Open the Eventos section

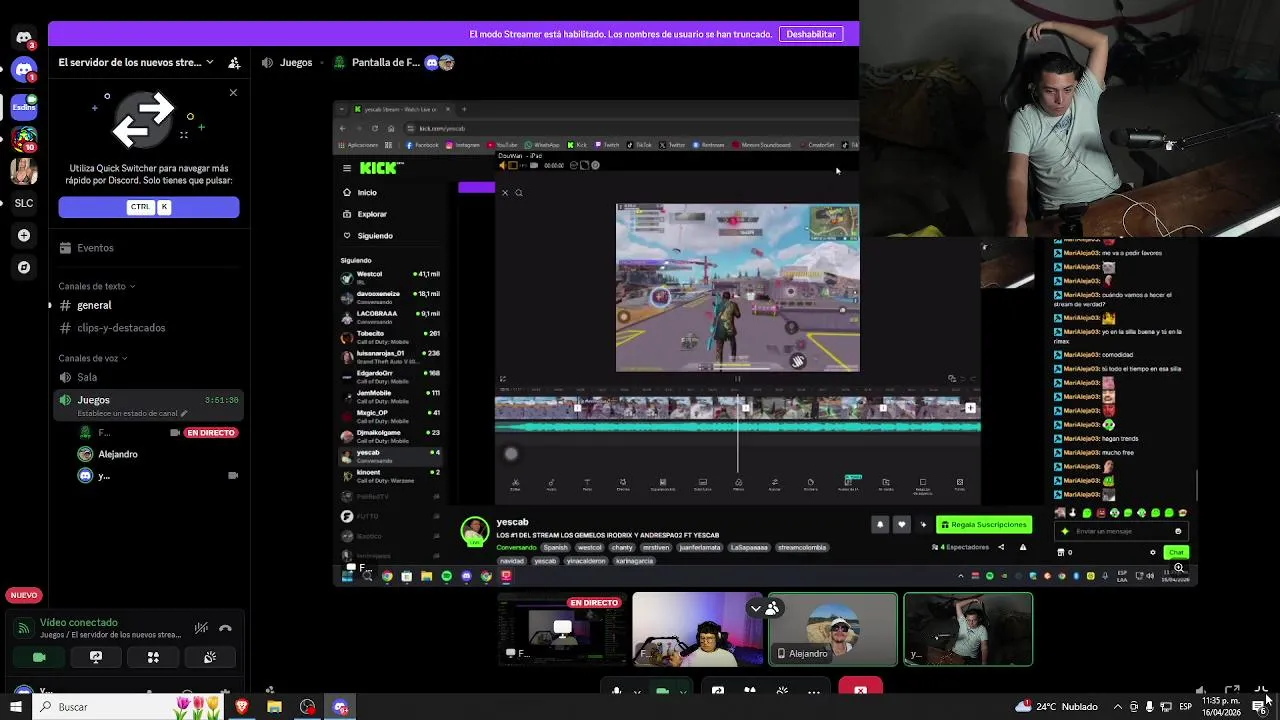(148, 248)
